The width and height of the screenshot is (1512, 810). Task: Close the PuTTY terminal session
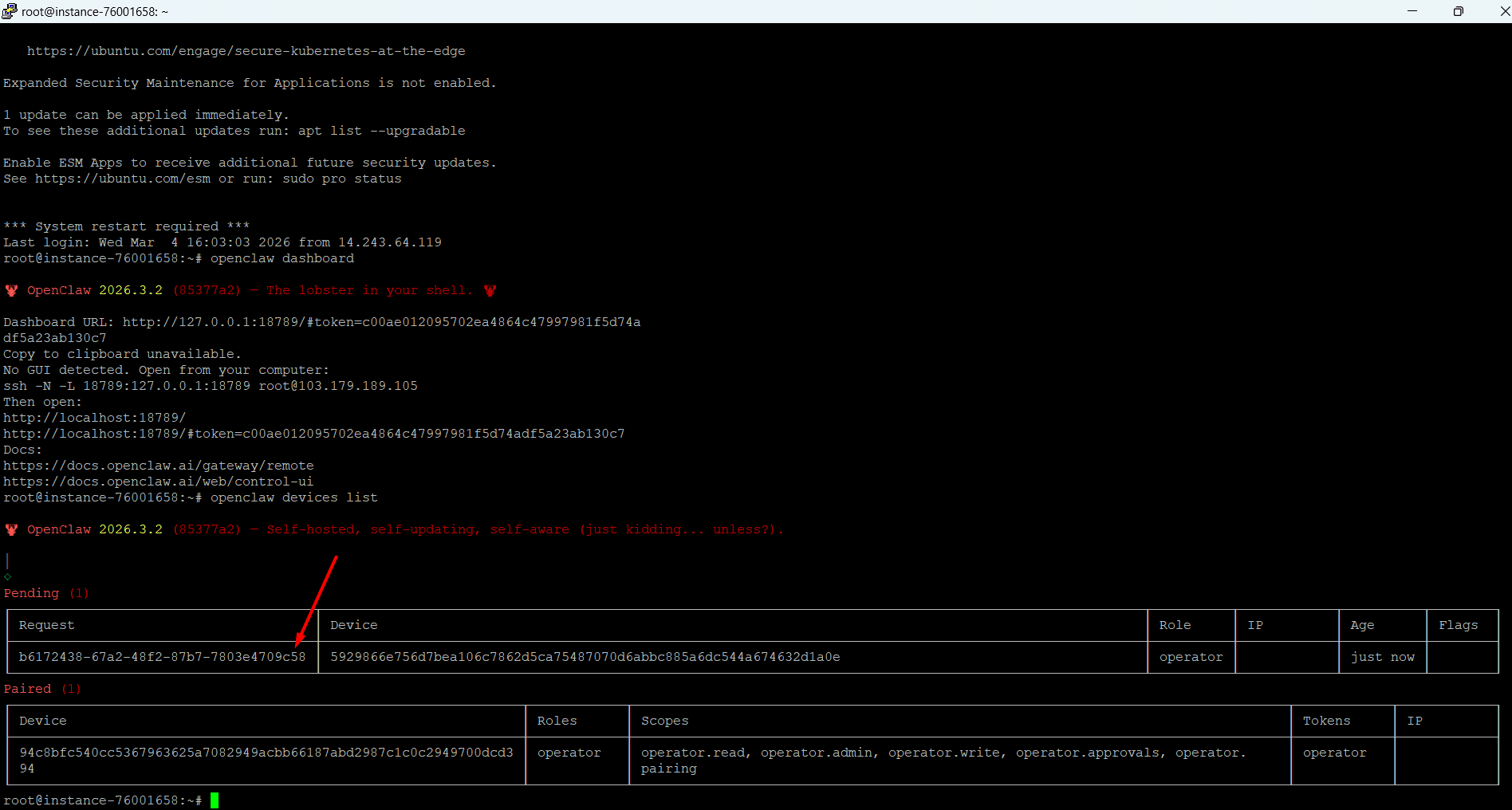click(x=1502, y=11)
